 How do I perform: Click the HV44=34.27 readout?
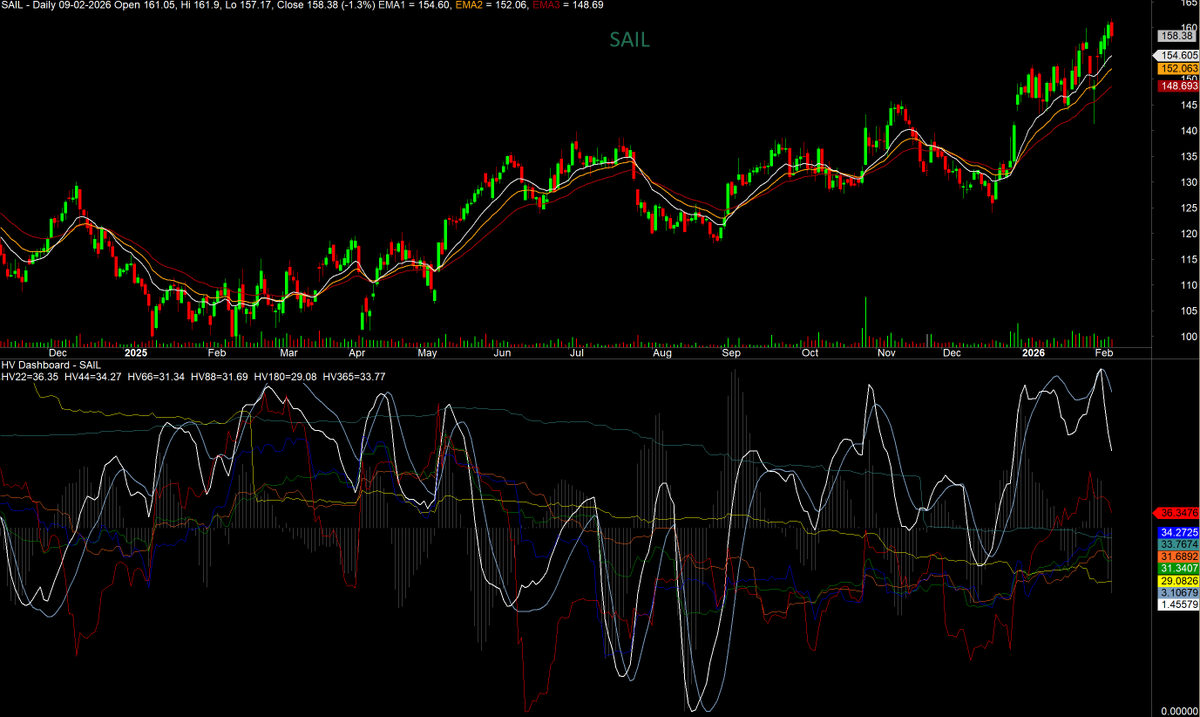pos(93,377)
